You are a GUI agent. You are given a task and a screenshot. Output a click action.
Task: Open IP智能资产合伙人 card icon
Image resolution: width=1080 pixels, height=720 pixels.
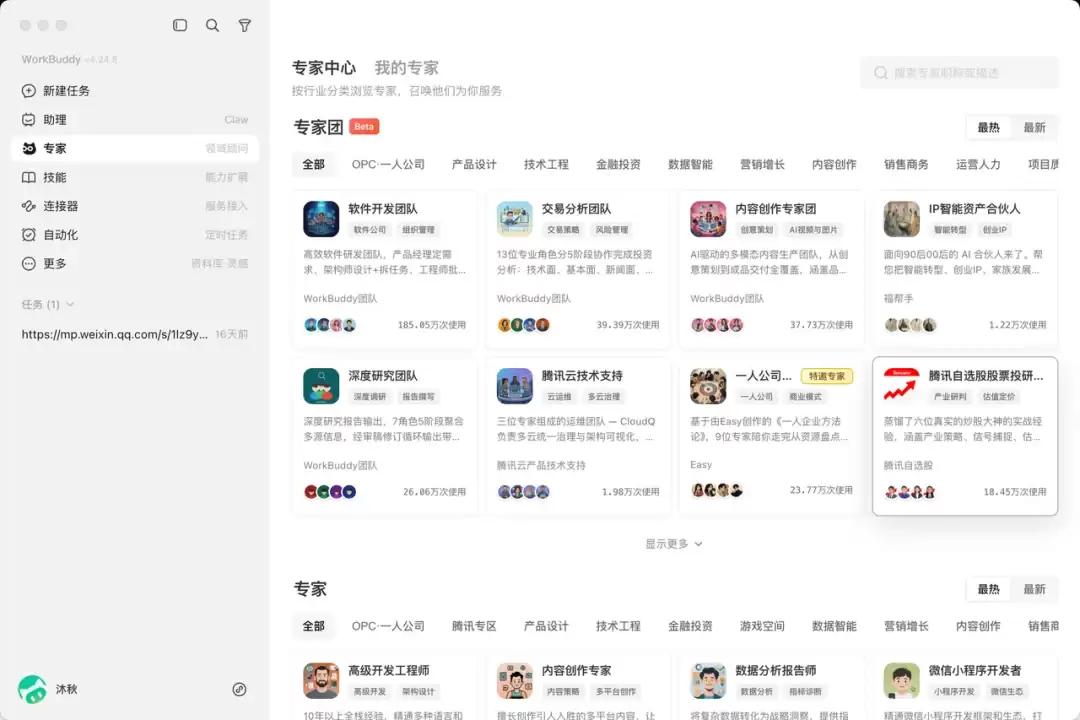point(902,219)
